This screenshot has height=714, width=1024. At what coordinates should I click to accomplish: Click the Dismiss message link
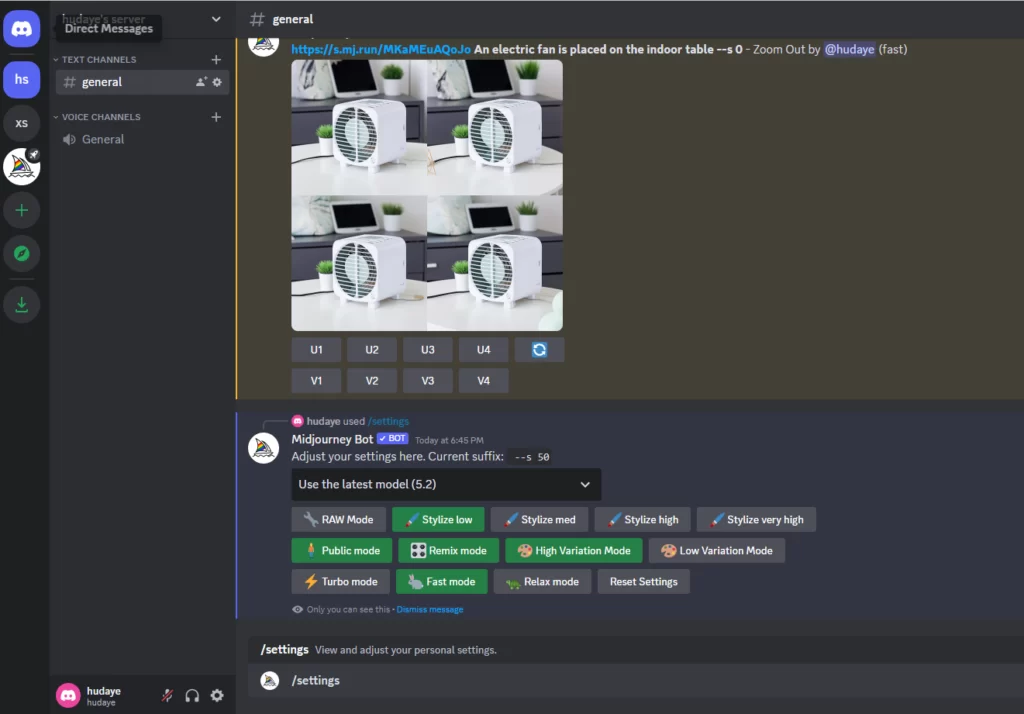[430, 609]
